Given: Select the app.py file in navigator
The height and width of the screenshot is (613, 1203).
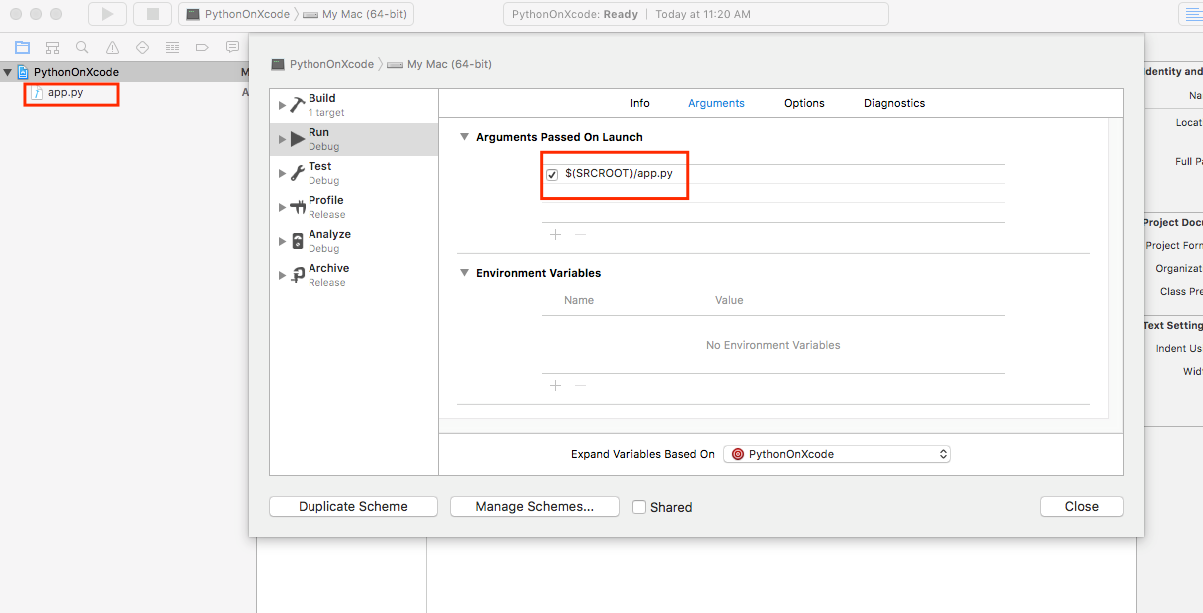Looking at the screenshot, I should click(65, 92).
